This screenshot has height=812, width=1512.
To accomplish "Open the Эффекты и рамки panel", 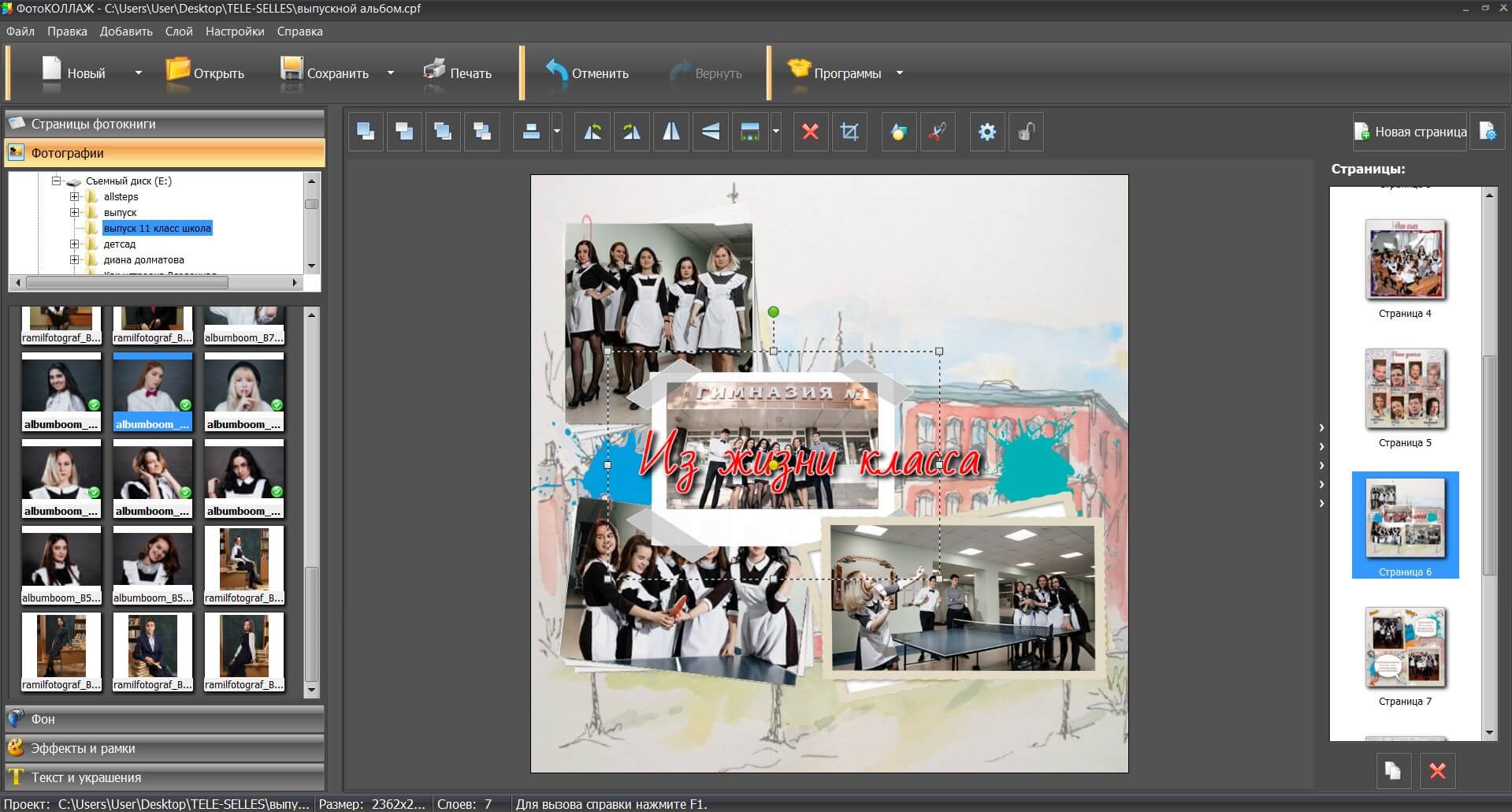I will click(165, 748).
